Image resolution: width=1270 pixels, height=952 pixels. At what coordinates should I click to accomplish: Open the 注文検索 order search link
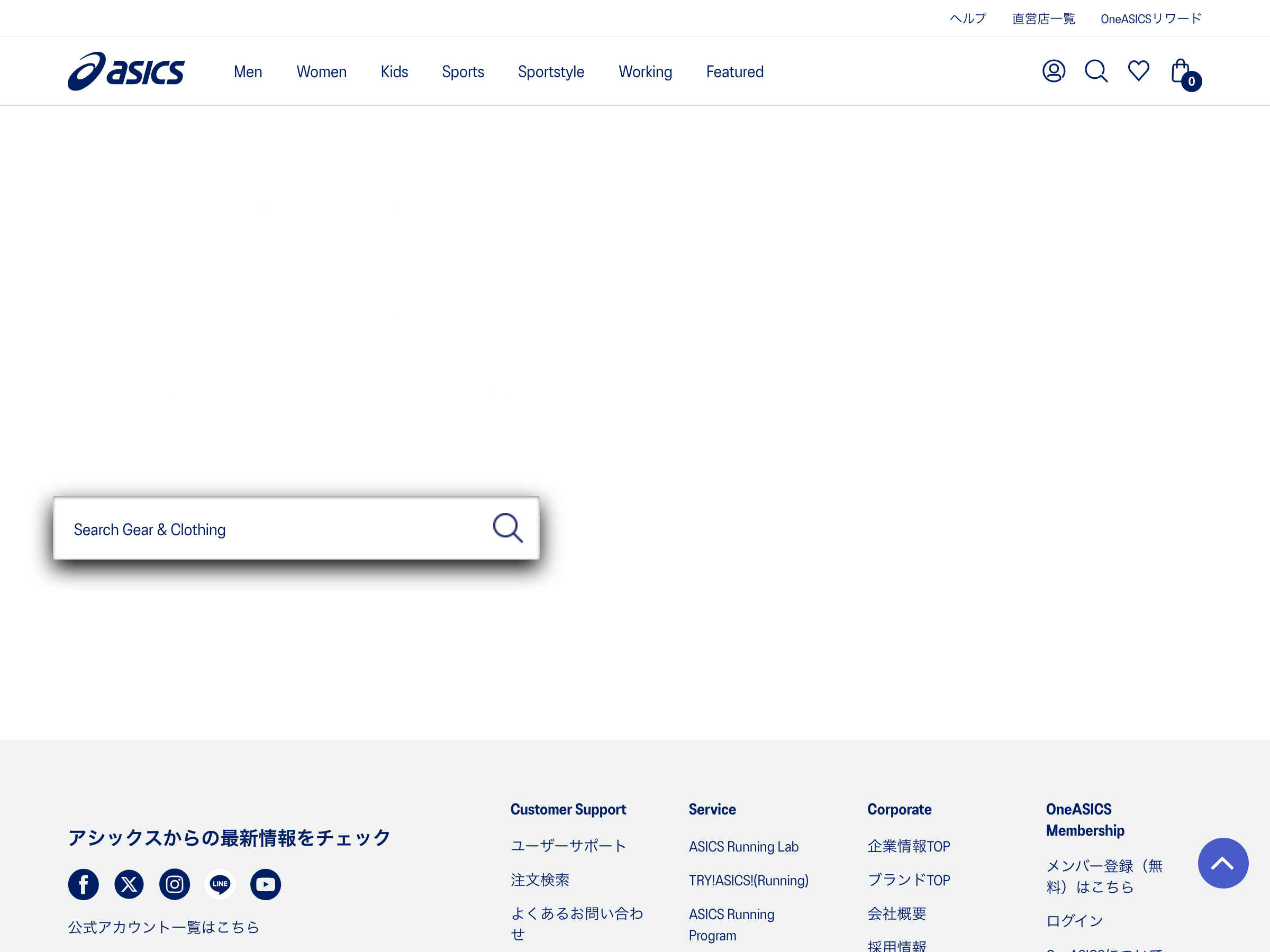(540, 880)
